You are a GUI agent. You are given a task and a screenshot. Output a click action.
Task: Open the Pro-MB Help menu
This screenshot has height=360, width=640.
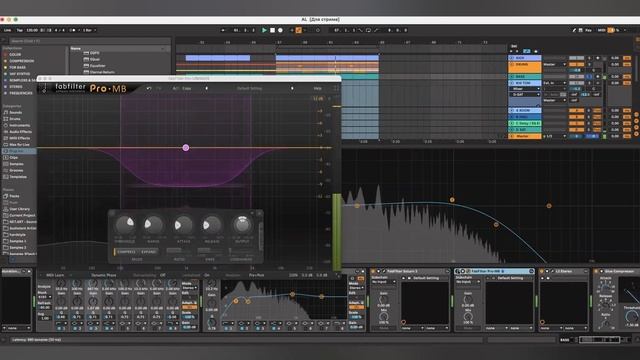click(317, 89)
